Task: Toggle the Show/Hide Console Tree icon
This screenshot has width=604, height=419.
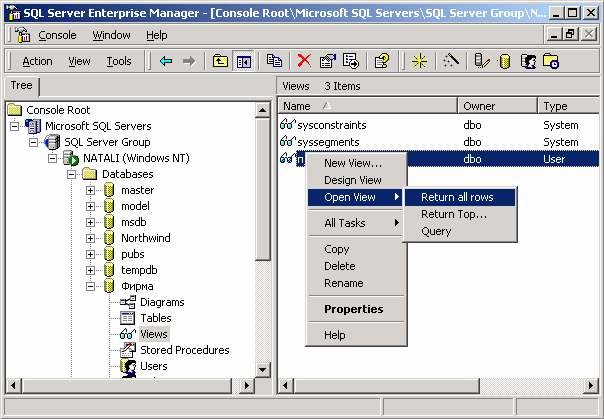Action: pyautogui.click(x=244, y=61)
